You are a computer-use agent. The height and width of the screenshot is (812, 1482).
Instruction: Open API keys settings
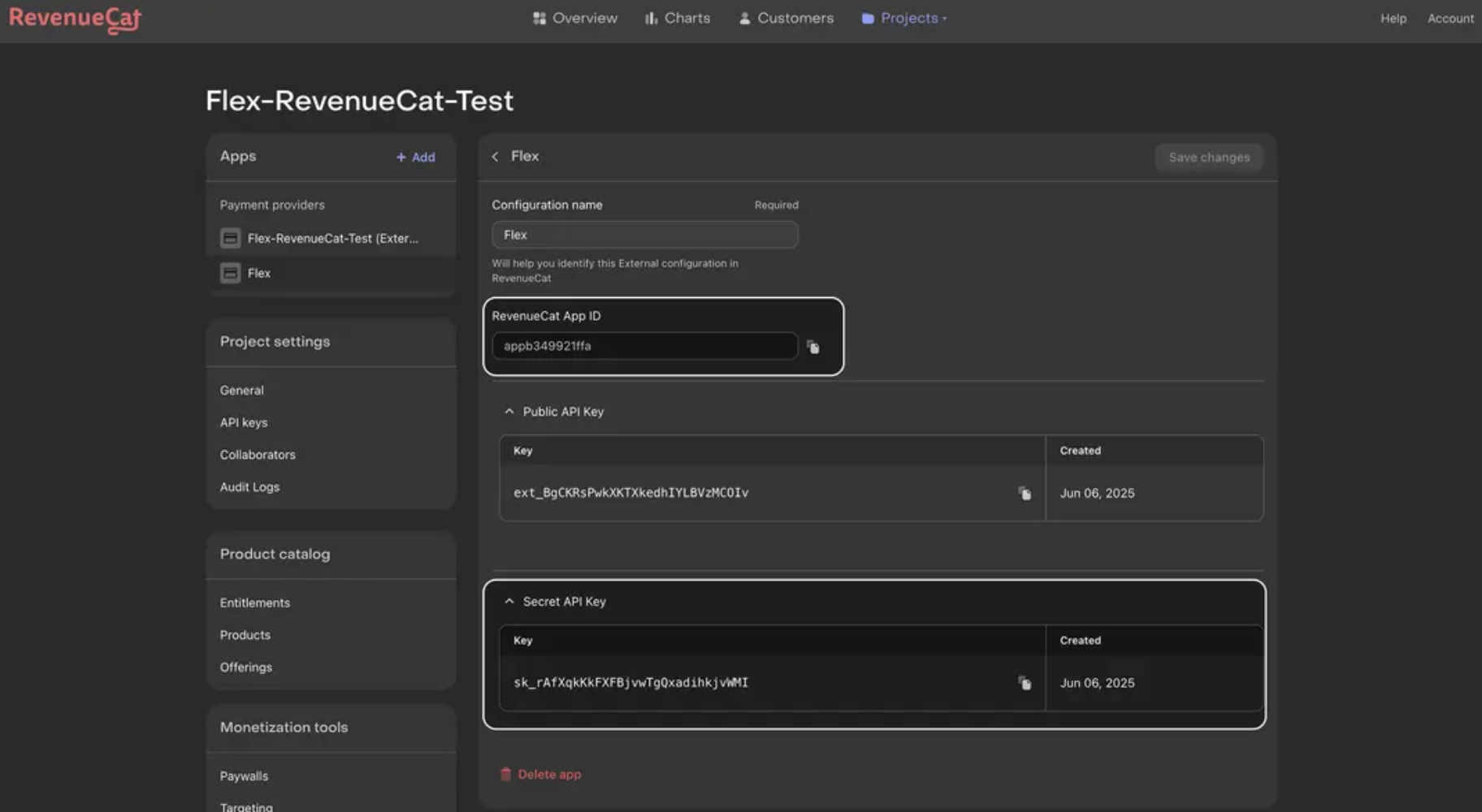click(243, 422)
